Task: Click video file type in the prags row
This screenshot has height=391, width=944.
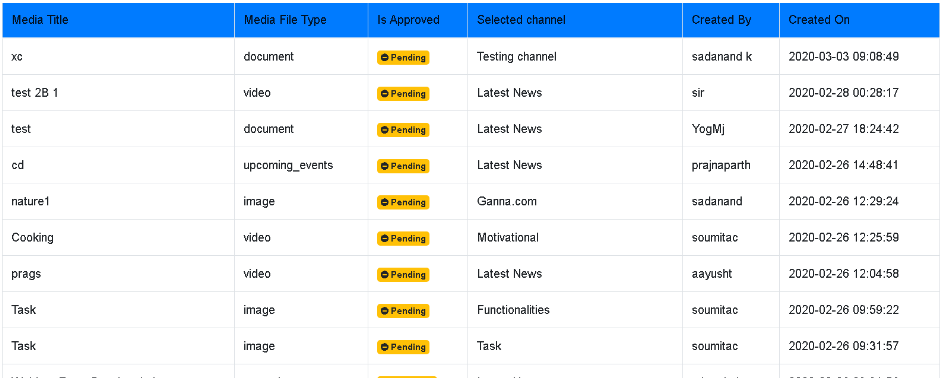Action: click(257, 274)
